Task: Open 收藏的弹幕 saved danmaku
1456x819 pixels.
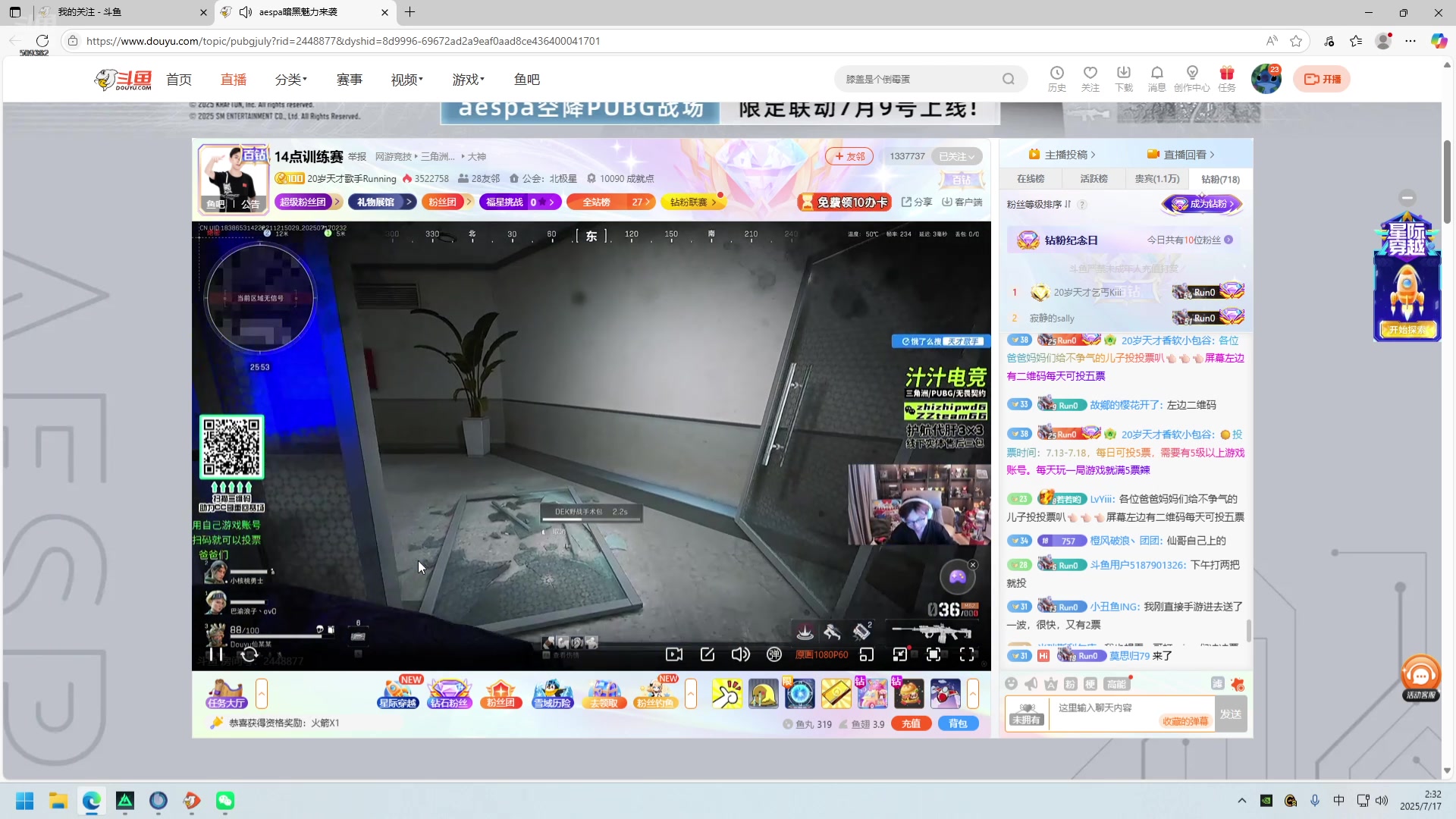Action: 1185,721
